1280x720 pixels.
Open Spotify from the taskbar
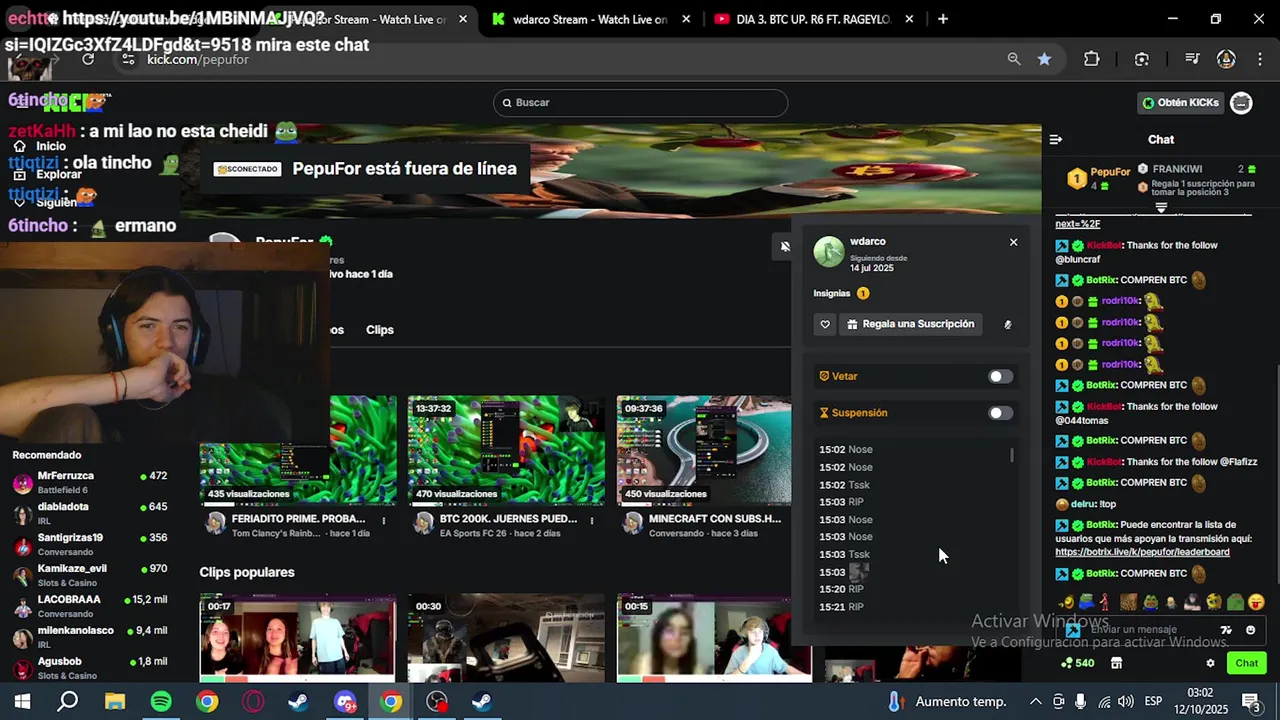[x=161, y=702]
